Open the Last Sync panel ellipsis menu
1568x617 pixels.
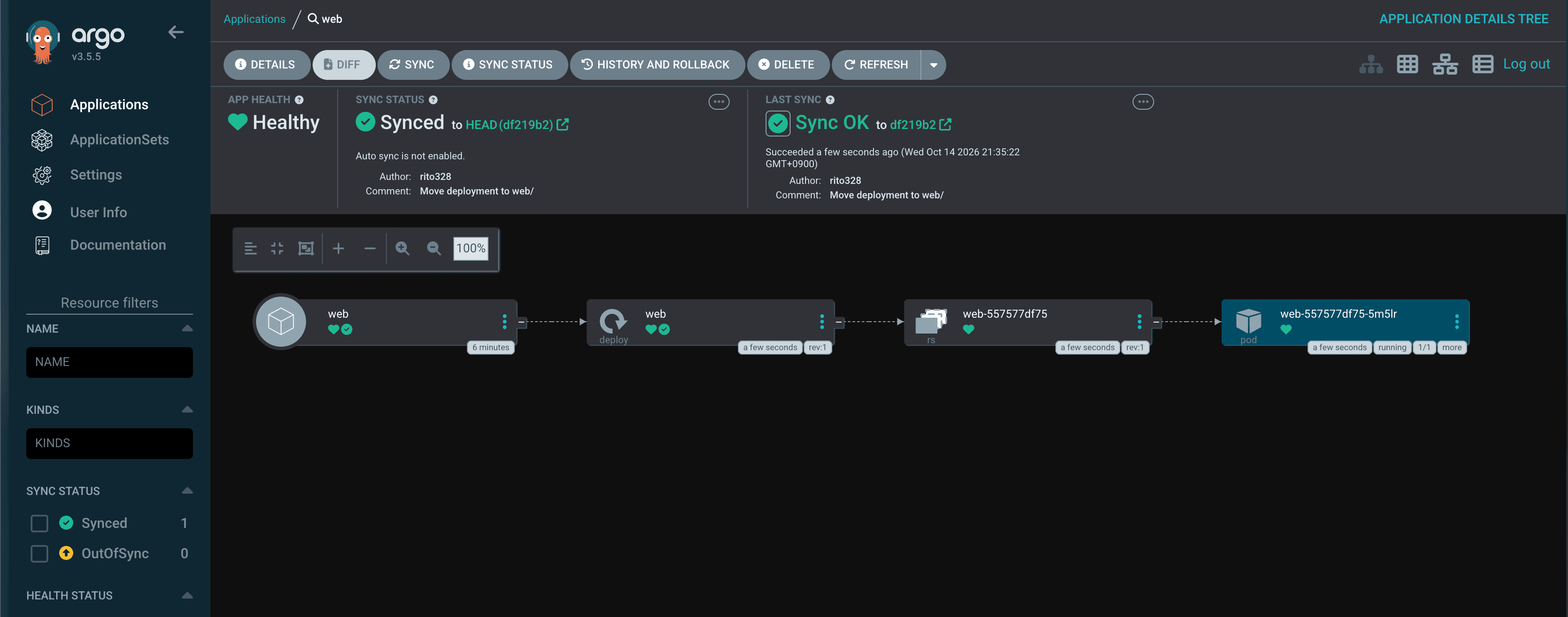tap(1143, 102)
